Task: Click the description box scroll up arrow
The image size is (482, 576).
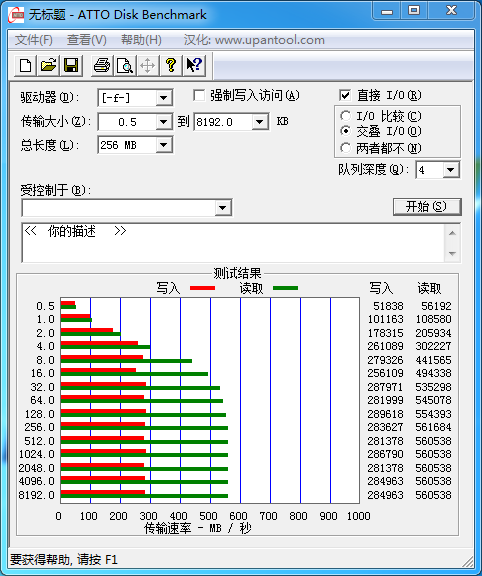Action: pos(452,233)
